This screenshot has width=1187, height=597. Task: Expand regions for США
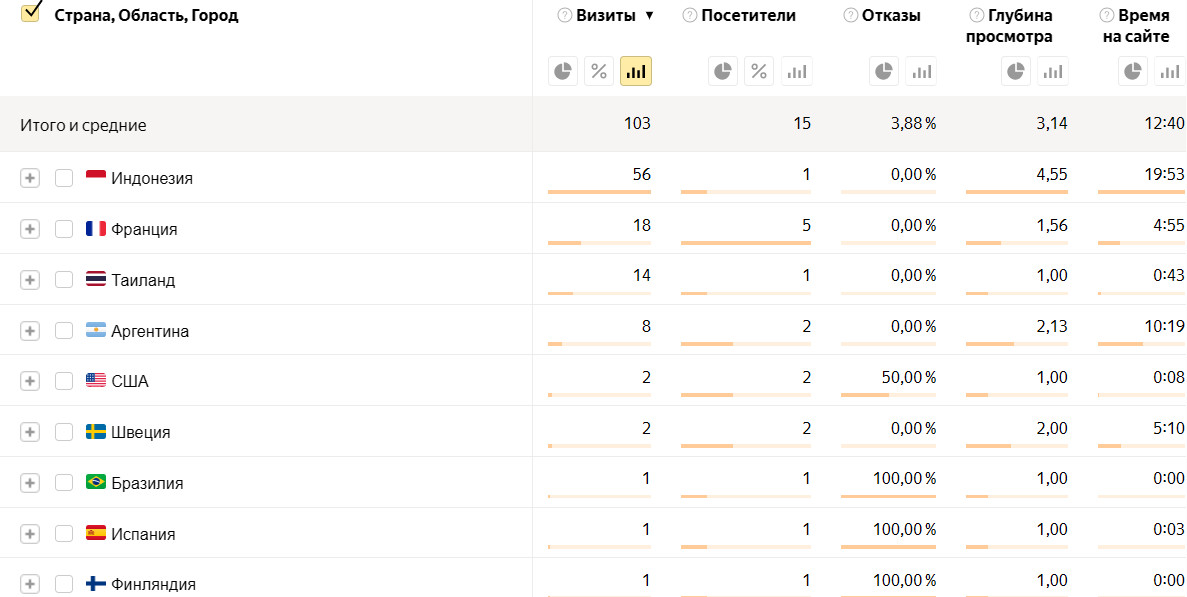pyautogui.click(x=30, y=381)
